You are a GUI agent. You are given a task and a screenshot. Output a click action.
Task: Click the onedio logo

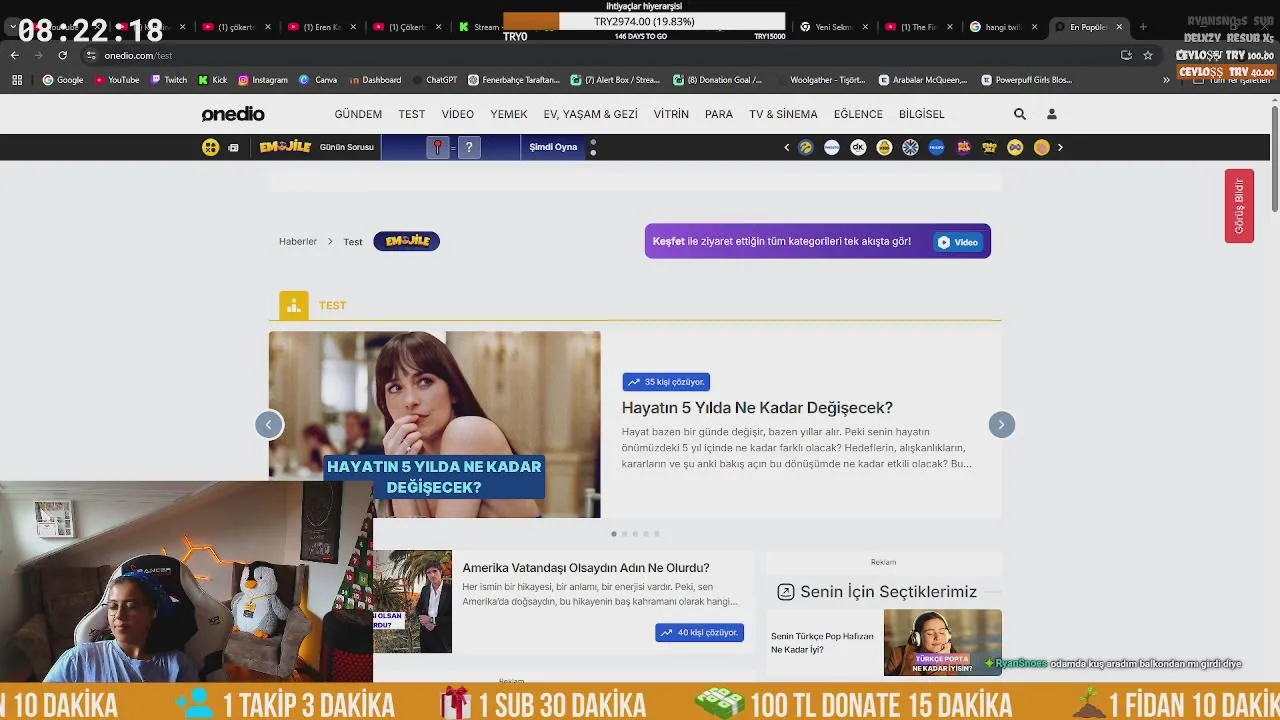tap(233, 114)
